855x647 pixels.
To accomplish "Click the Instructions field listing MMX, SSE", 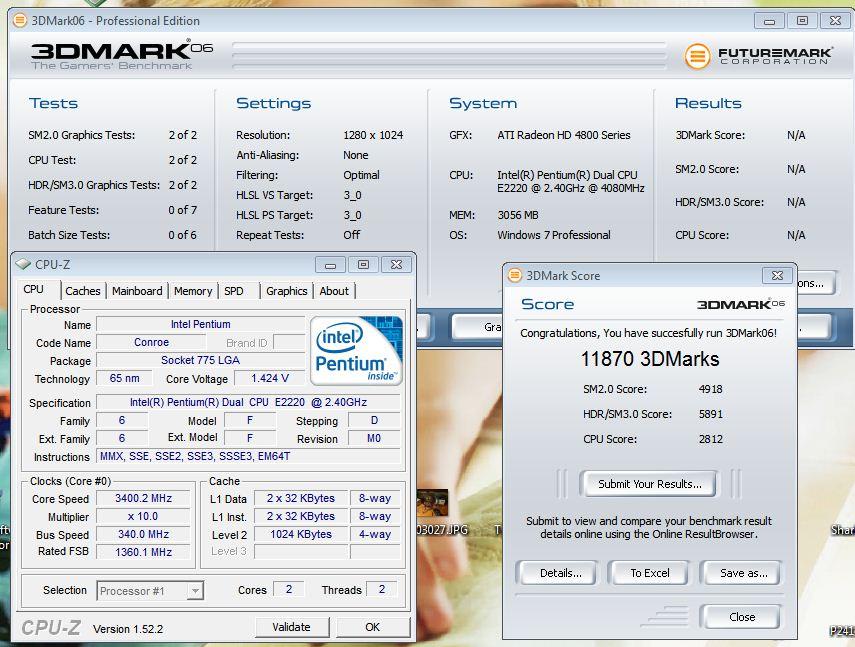I will (x=248, y=456).
